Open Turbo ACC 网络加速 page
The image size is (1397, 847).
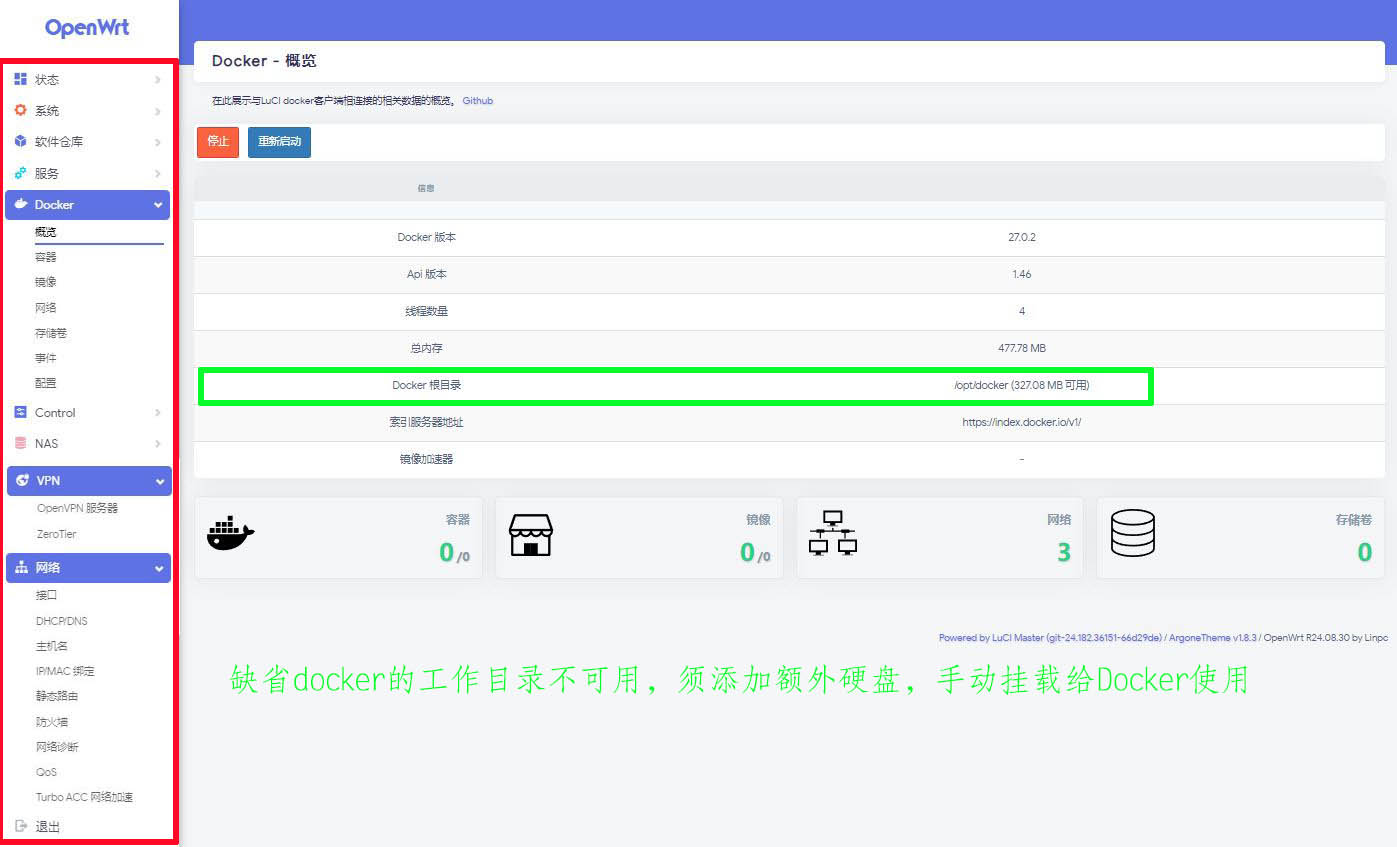[85, 797]
